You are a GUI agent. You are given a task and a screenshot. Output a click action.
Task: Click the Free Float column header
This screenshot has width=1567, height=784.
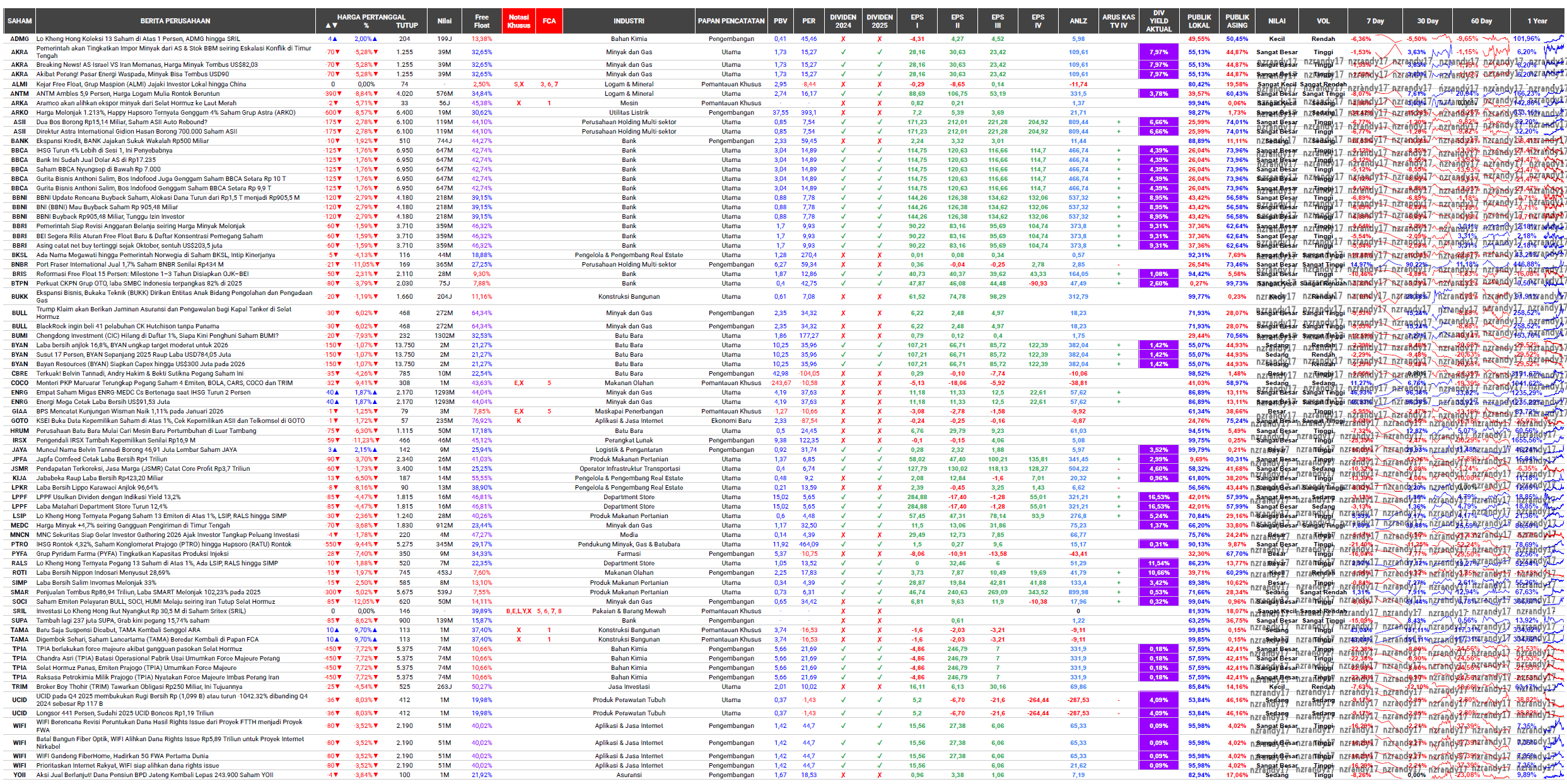click(x=482, y=21)
